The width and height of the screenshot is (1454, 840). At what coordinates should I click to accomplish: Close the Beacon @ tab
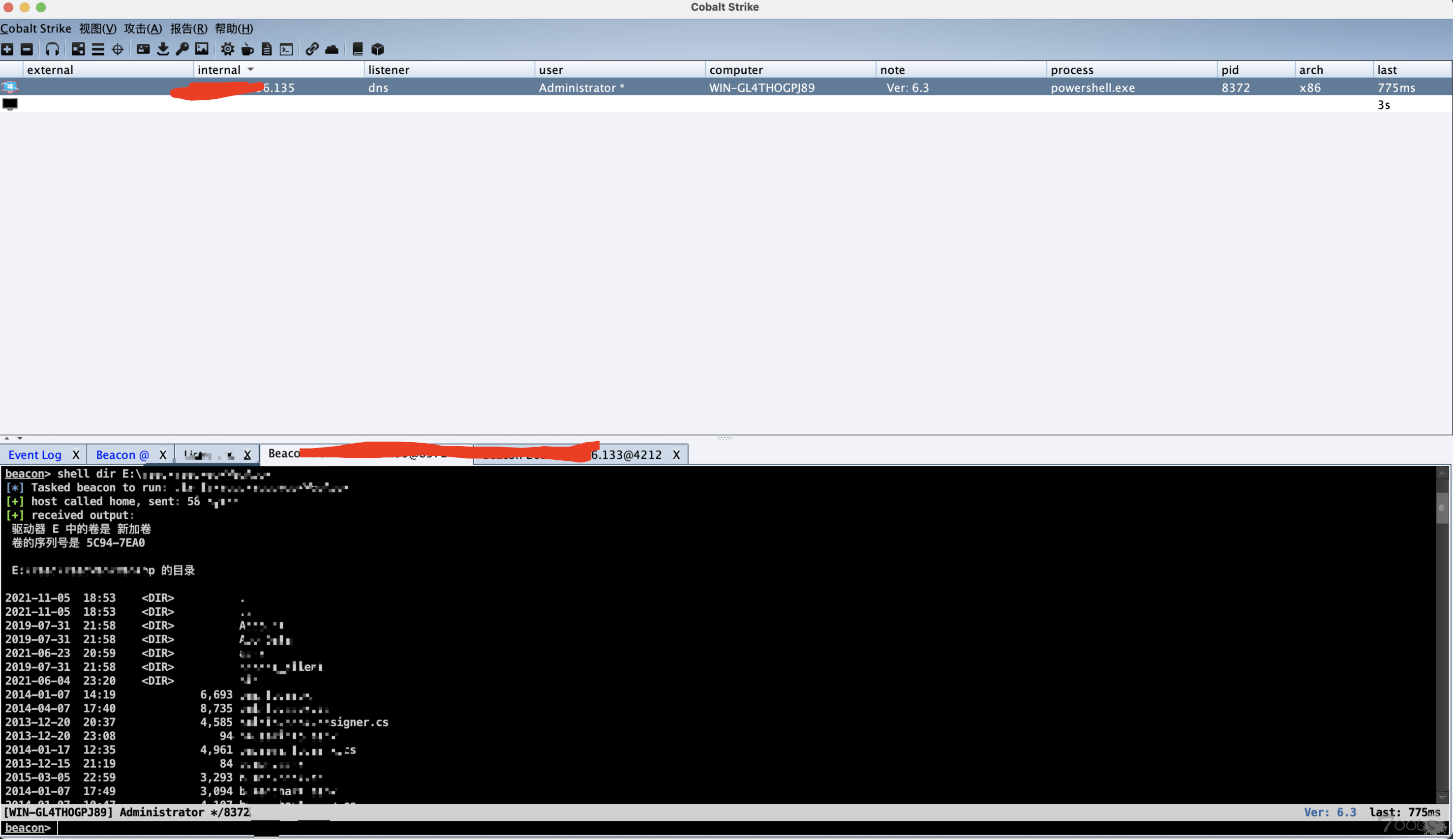coord(163,454)
